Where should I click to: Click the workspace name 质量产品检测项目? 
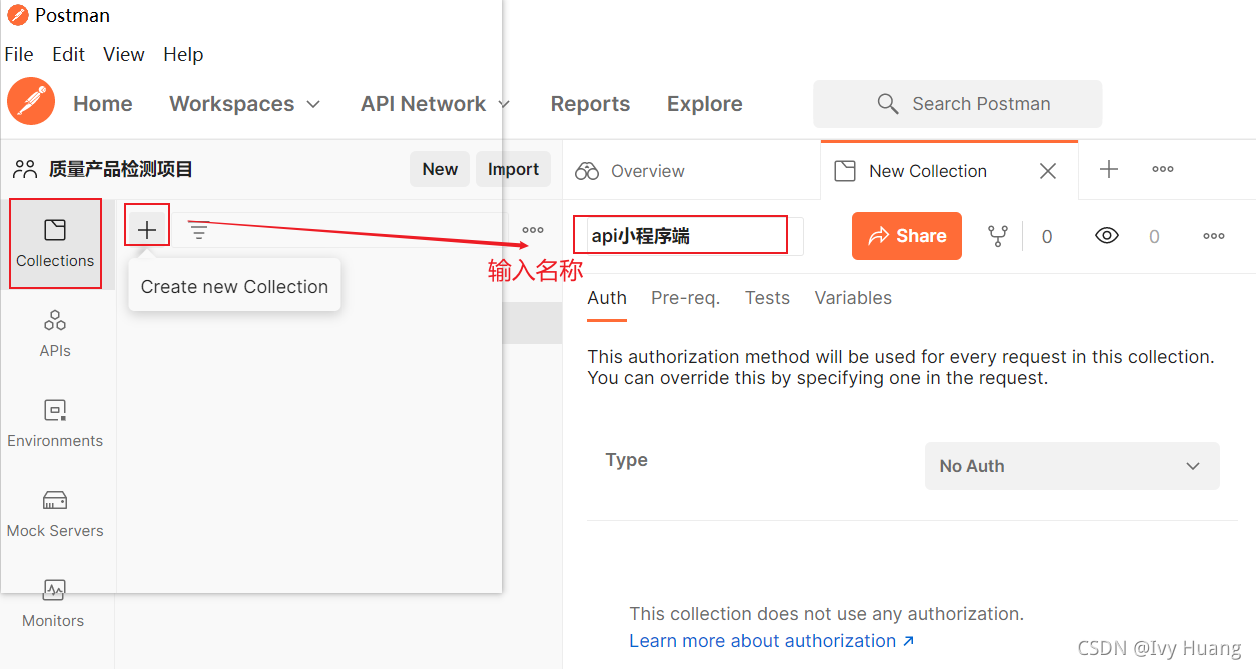(121, 169)
